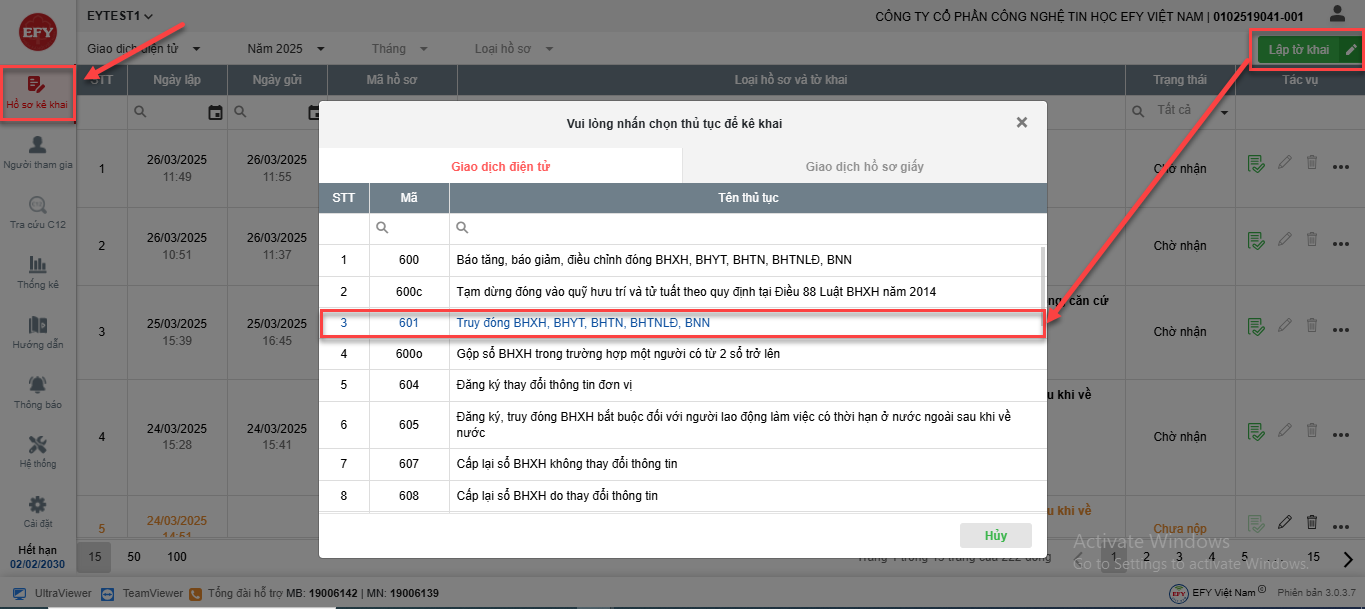Select the Giao dịch điện tử tab
This screenshot has width=1365, height=609.
pyautogui.click(x=500, y=167)
